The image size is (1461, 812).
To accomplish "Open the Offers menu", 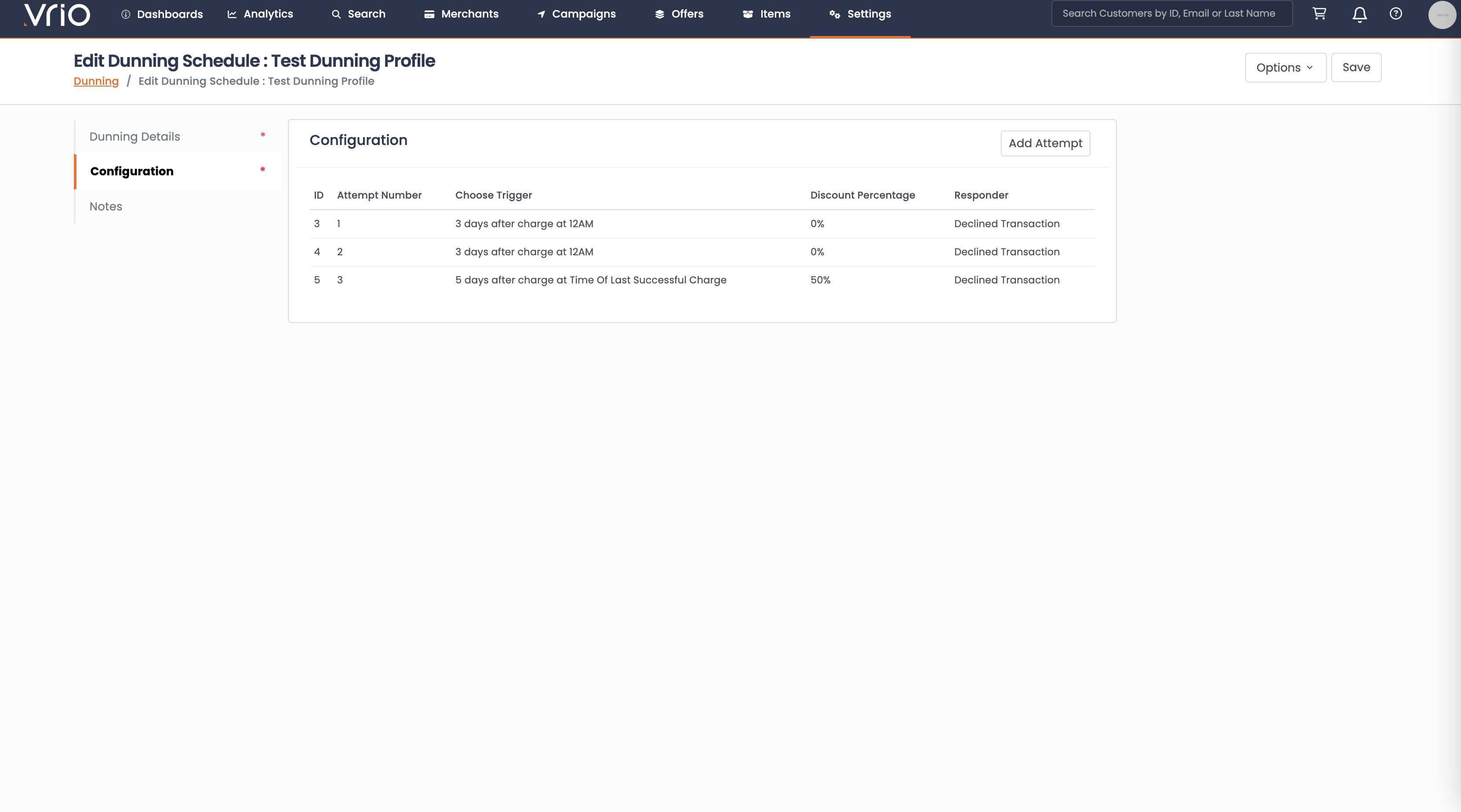I will click(679, 14).
